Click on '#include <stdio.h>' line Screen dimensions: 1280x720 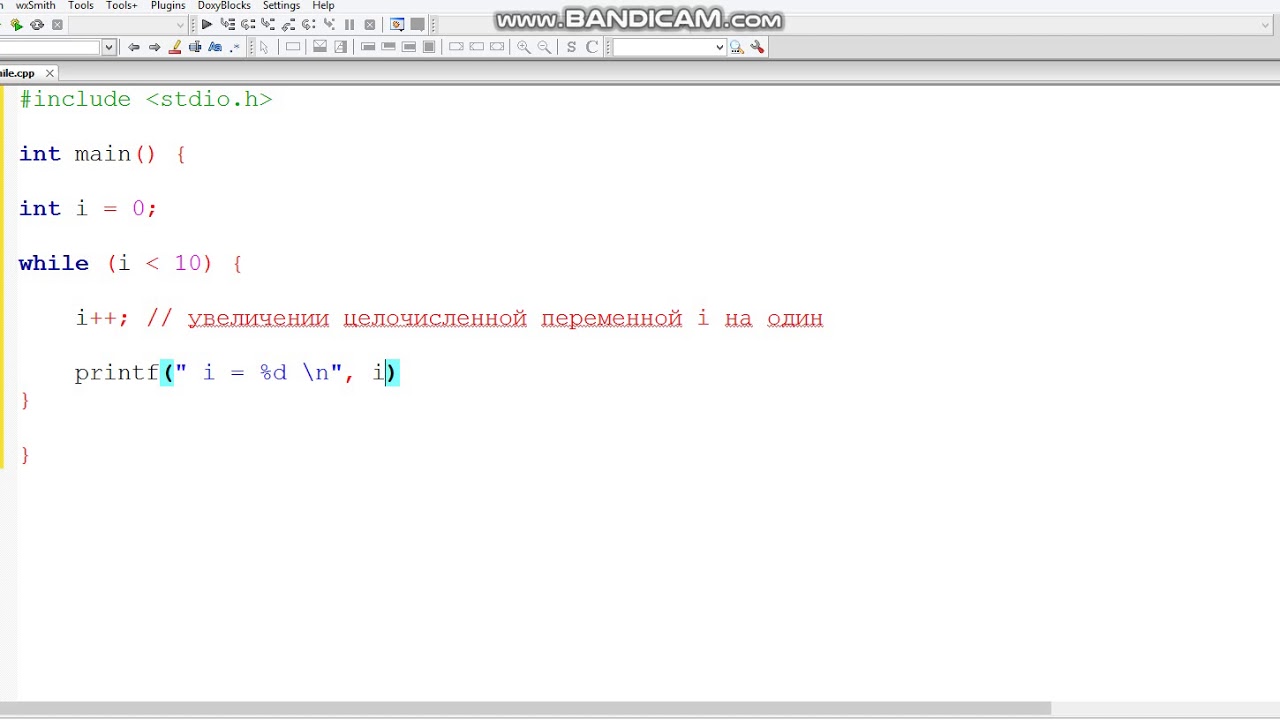tap(146, 99)
